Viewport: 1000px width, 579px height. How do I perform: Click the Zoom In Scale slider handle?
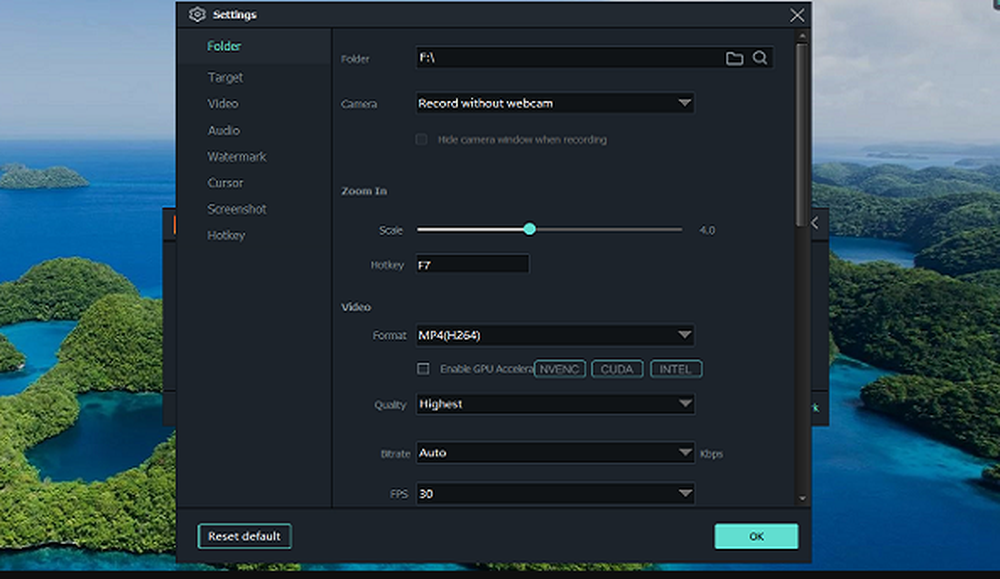[x=530, y=229]
